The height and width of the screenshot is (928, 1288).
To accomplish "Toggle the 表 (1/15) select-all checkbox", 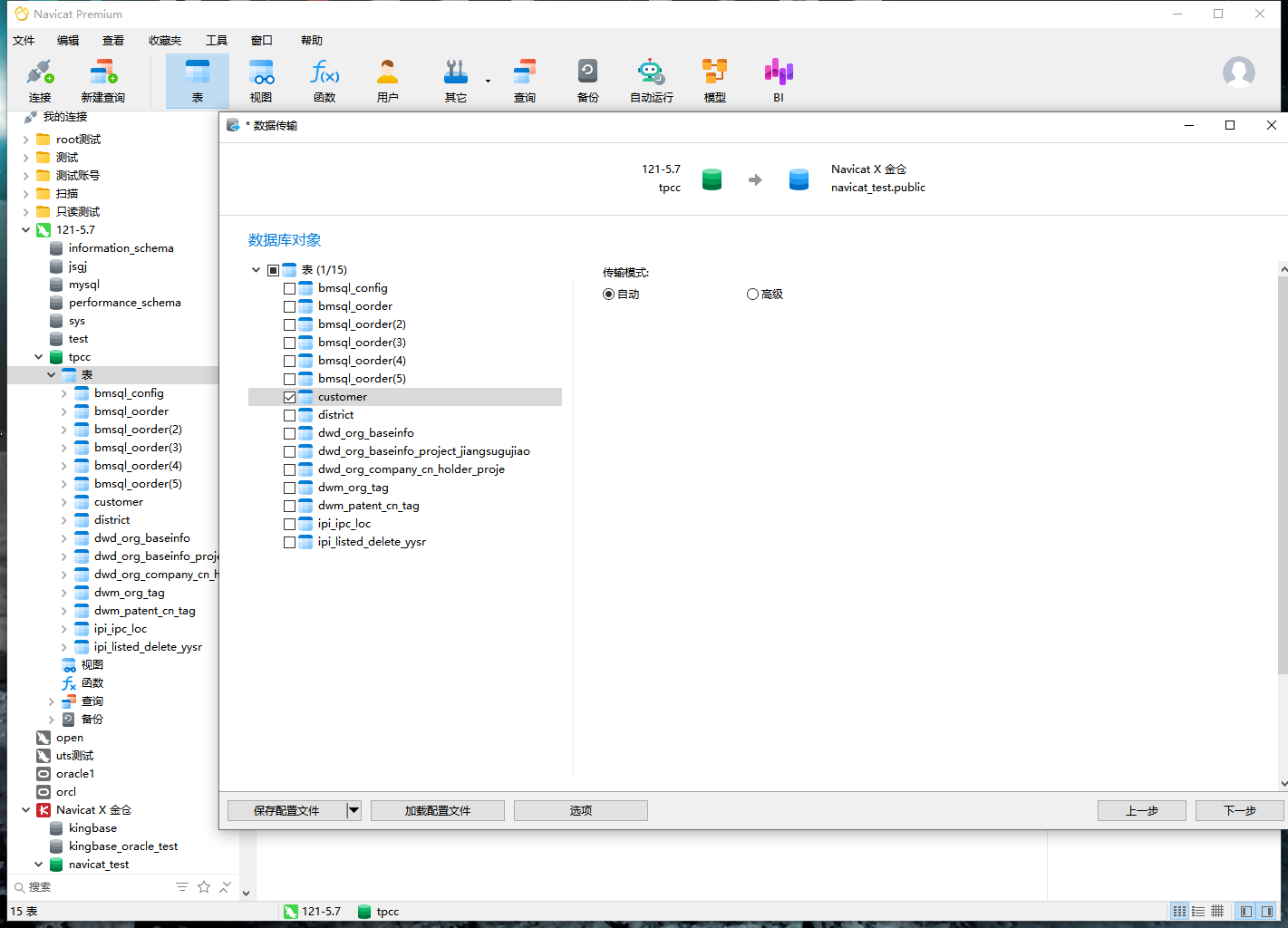I will point(274,270).
